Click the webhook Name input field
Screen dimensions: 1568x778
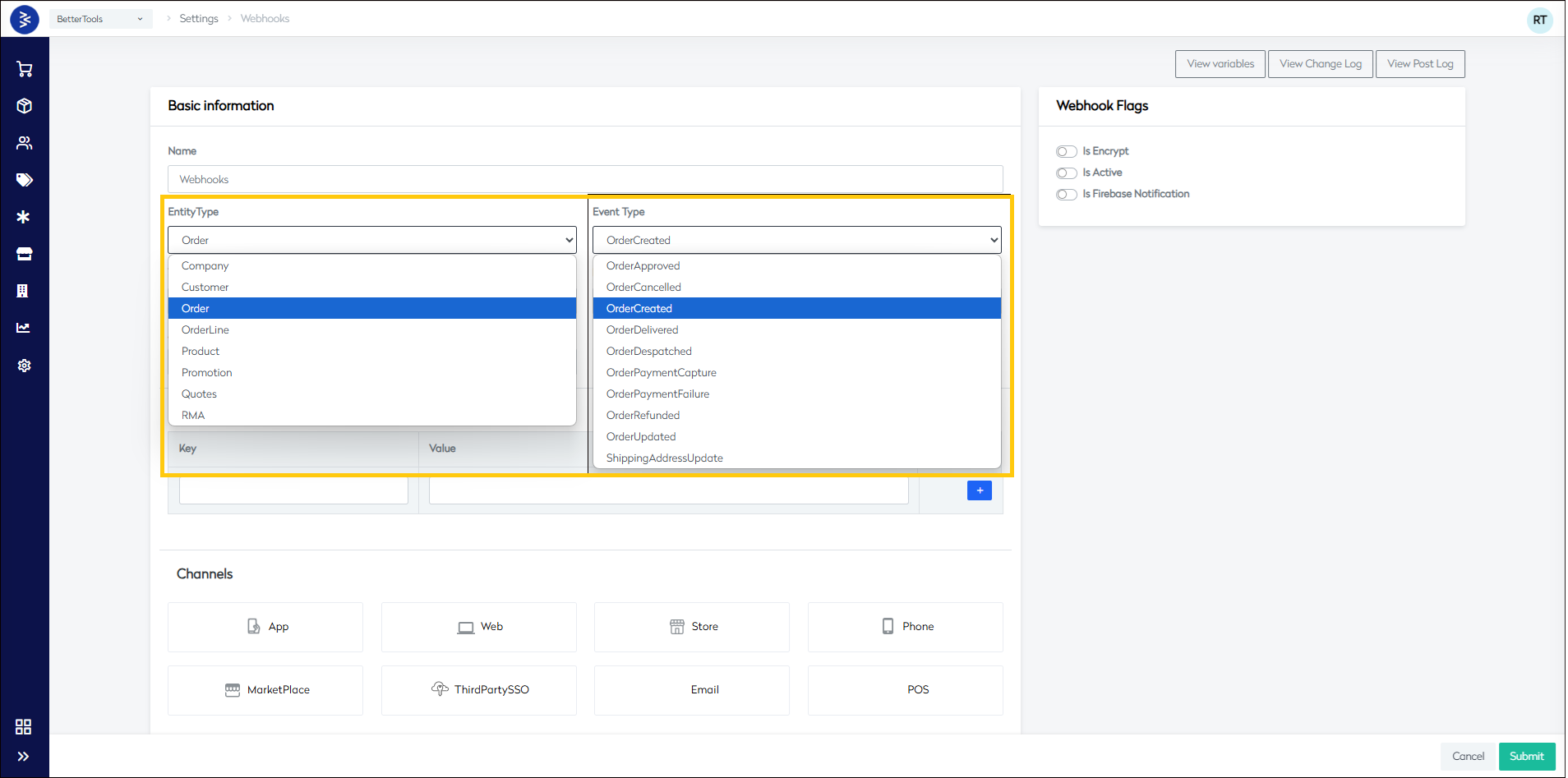pyautogui.click(x=584, y=180)
